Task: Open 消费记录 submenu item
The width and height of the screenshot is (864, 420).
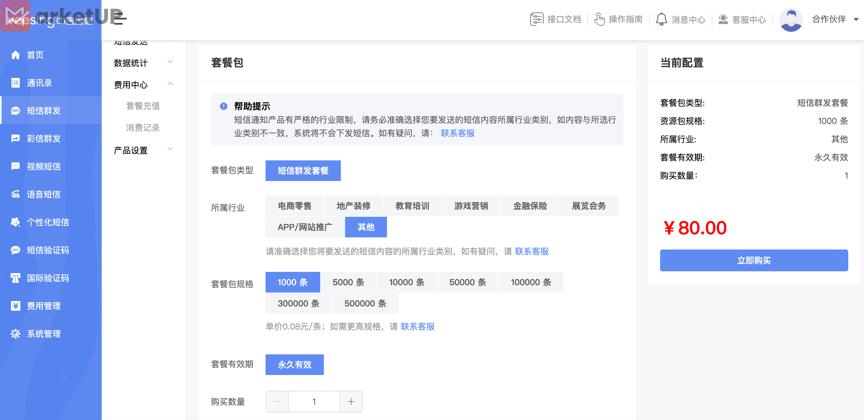Action: 143,127
